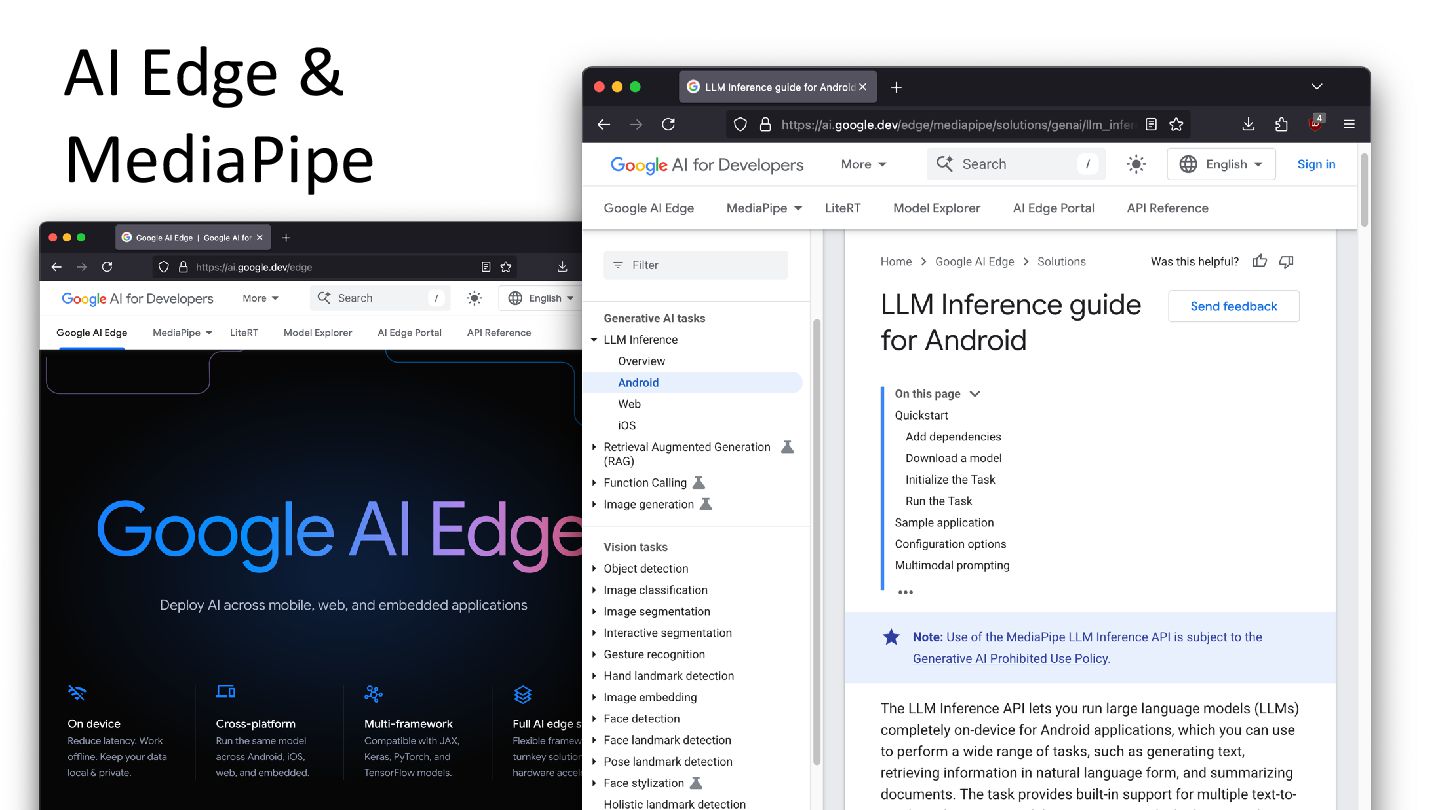Toggle the light/dark theme sun icon in the front window

point(1136,164)
